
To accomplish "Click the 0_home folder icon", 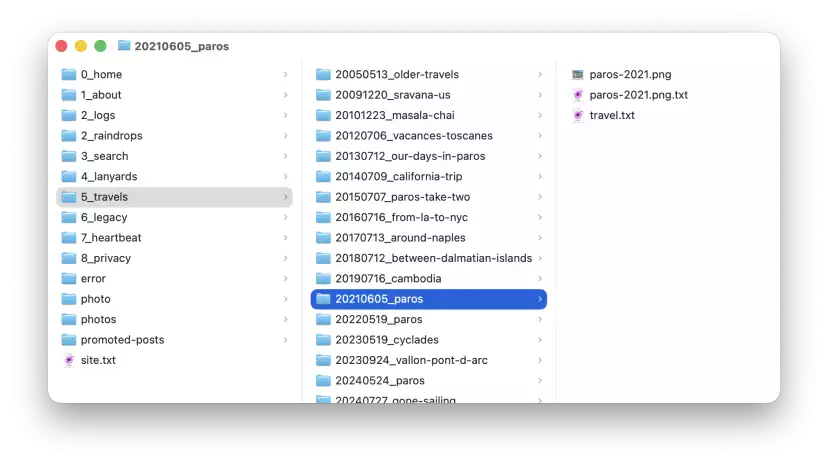I will coord(69,74).
